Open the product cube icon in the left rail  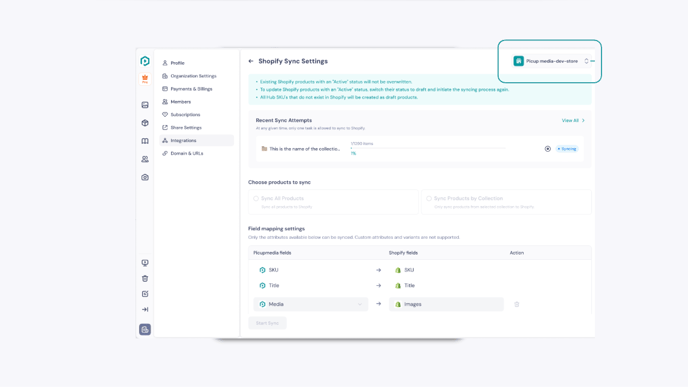coord(145,123)
